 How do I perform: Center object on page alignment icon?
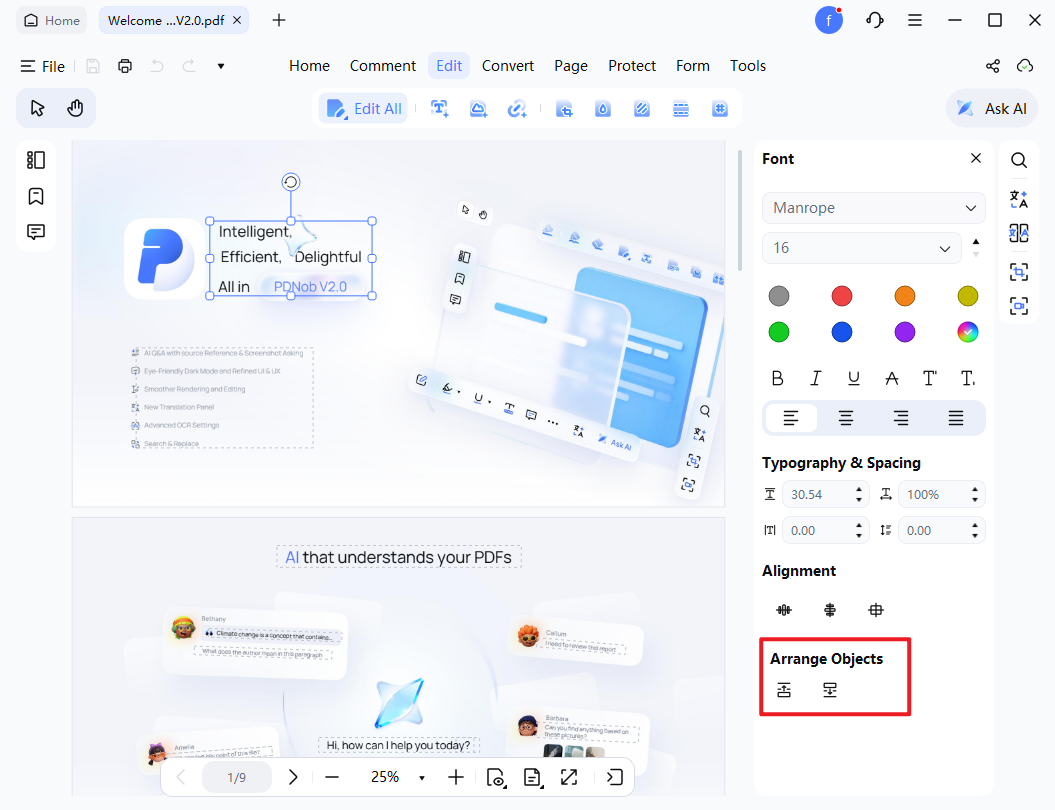[875, 610]
